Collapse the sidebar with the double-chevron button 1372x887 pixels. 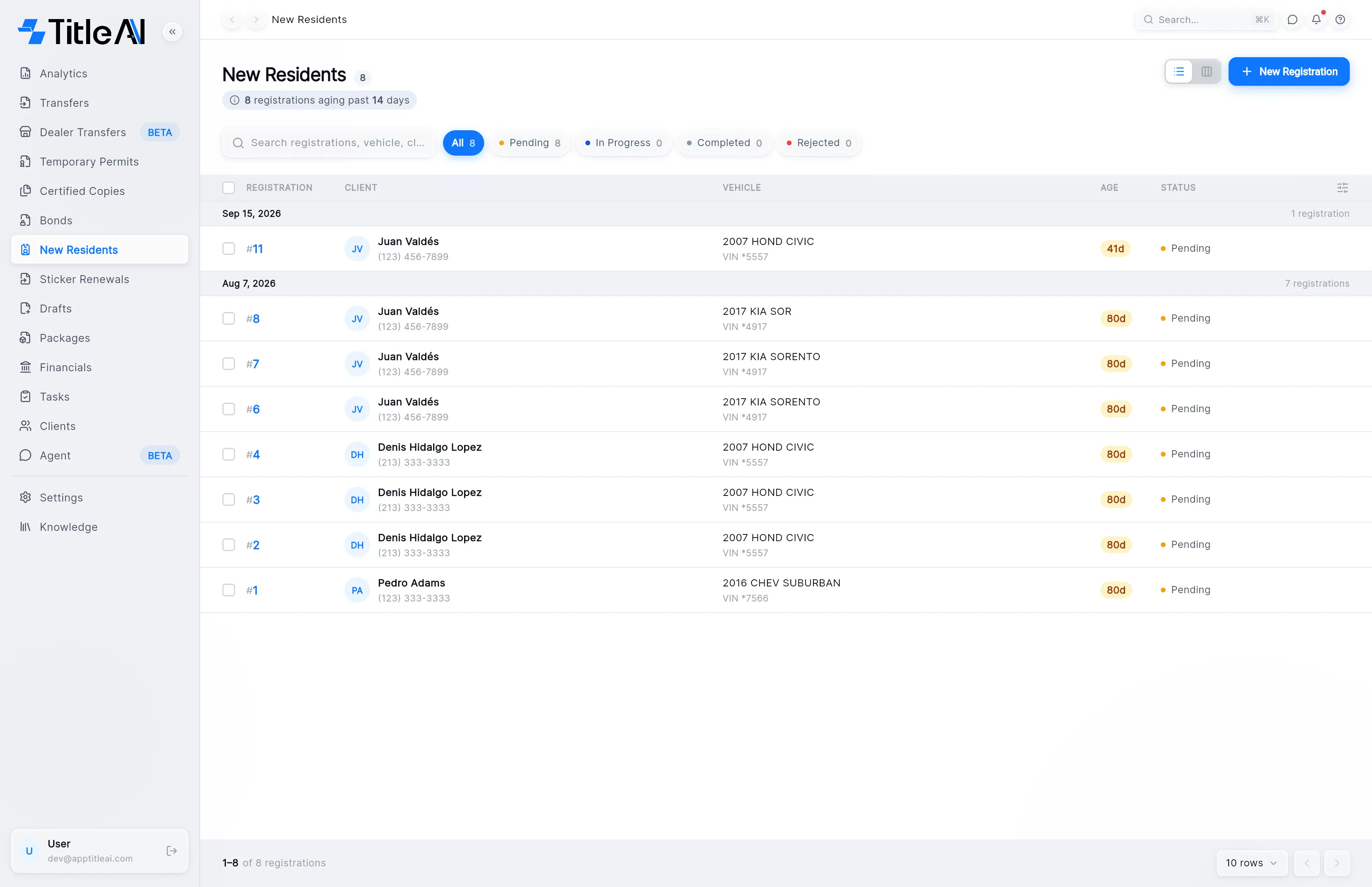(x=172, y=32)
